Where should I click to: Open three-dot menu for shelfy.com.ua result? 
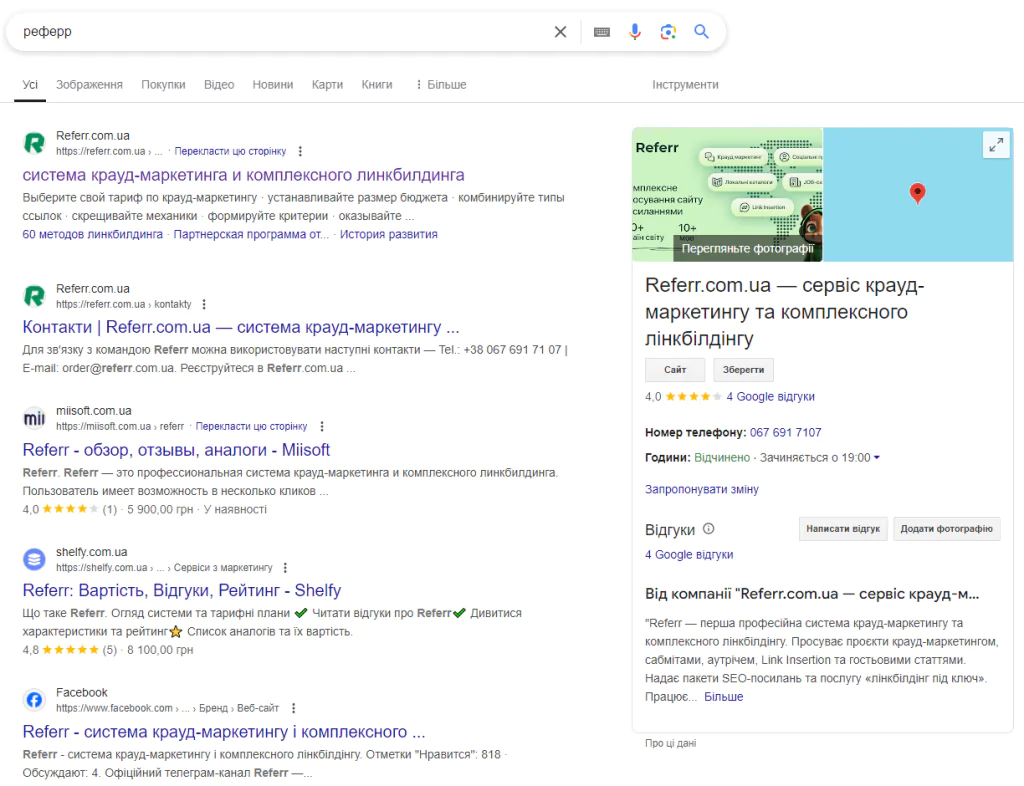click(285, 568)
